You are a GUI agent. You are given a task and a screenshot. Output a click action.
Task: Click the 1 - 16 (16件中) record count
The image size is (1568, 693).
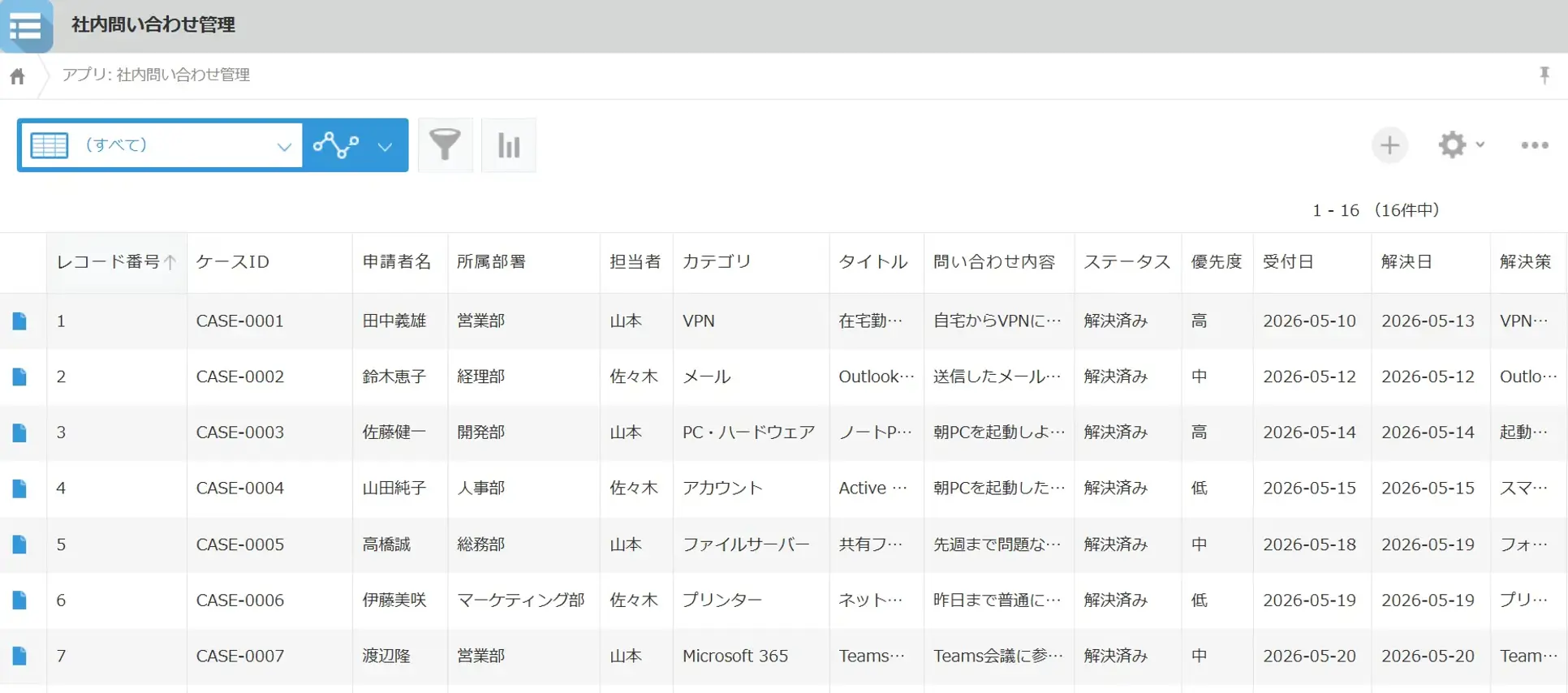[x=1376, y=210]
